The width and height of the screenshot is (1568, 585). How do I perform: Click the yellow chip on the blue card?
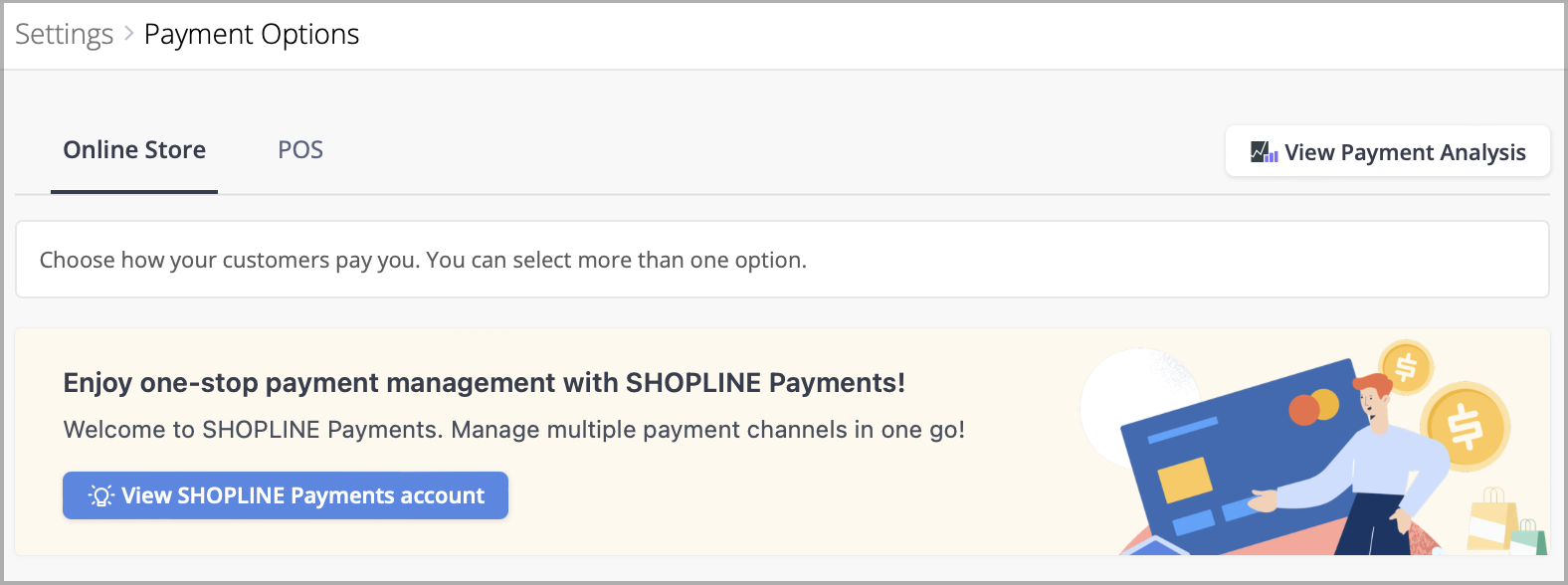tap(1185, 481)
